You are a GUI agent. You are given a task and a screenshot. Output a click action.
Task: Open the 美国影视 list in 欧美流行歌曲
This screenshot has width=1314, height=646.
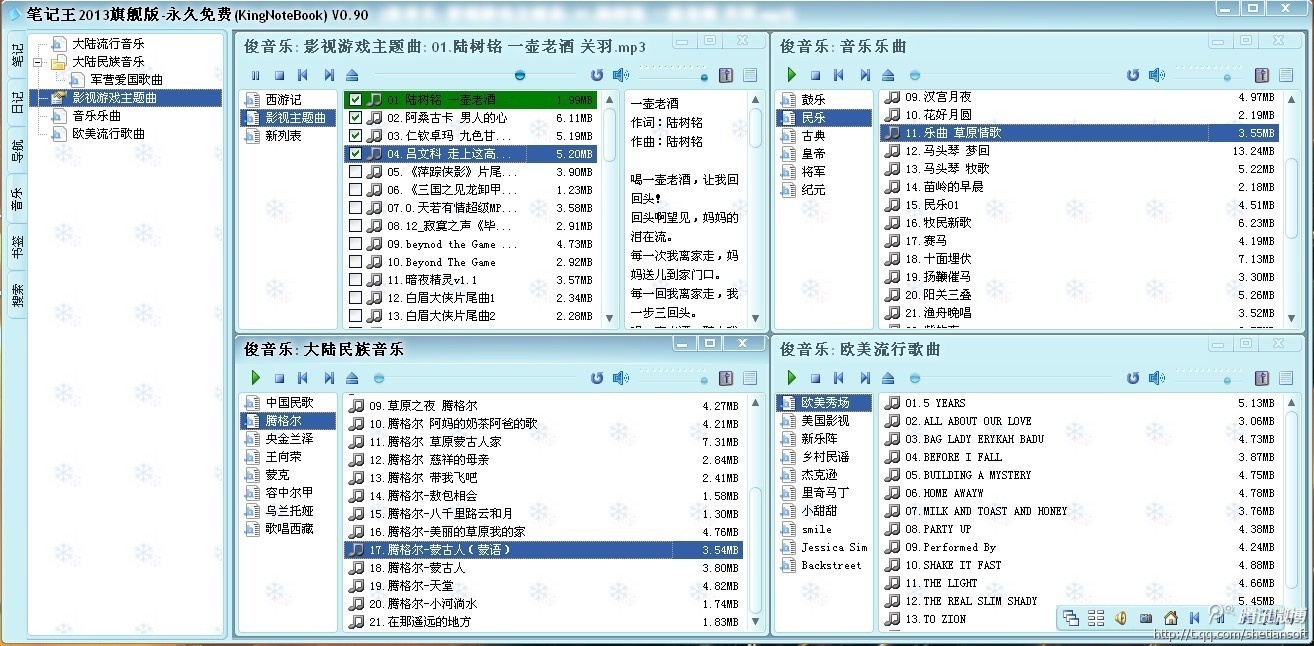click(825, 421)
